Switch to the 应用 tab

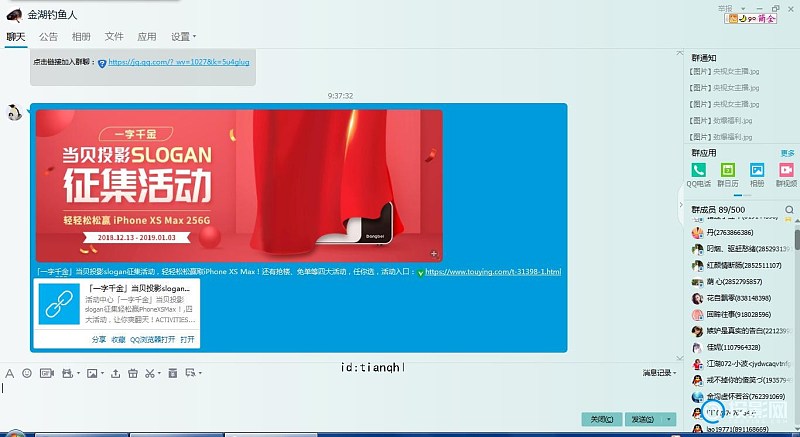(x=146, y=37)
